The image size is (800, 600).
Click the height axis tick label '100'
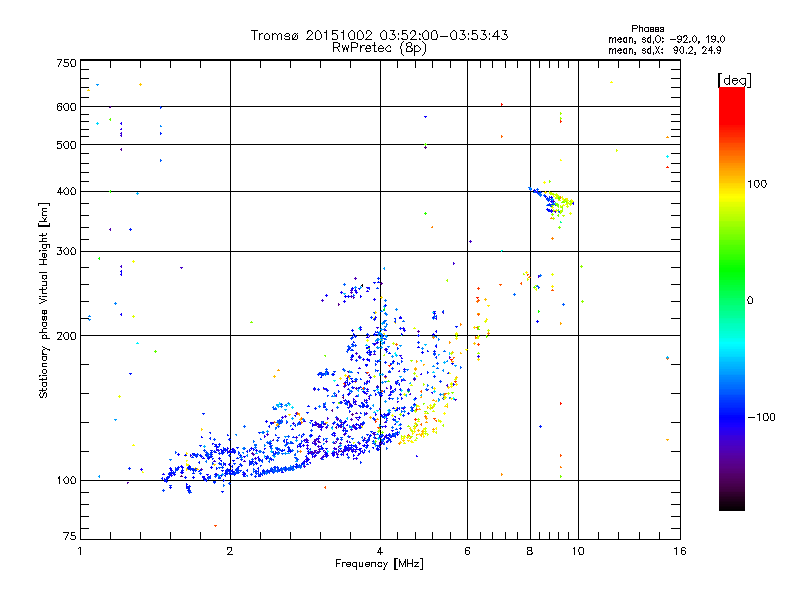click(x=67, y=481)
